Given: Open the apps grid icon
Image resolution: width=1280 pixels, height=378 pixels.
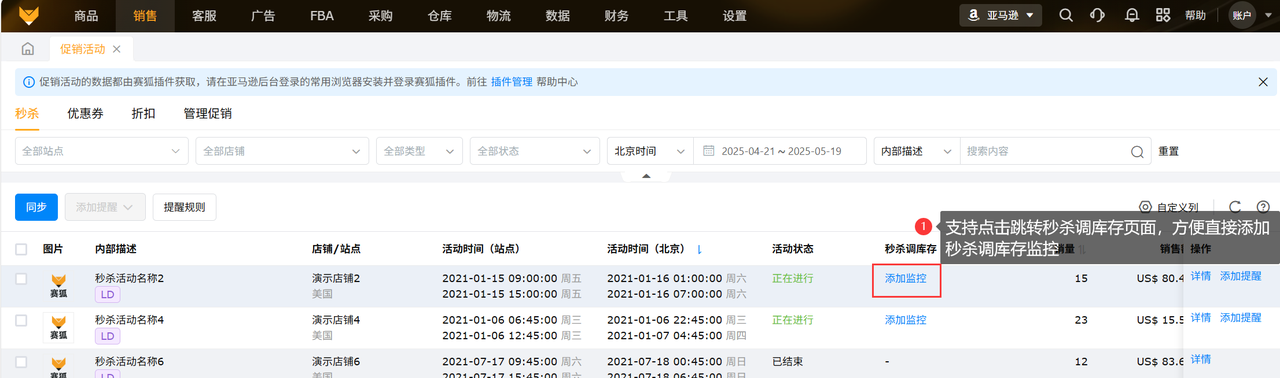Looking at the screenshot, I should [x=1163, y=15].
